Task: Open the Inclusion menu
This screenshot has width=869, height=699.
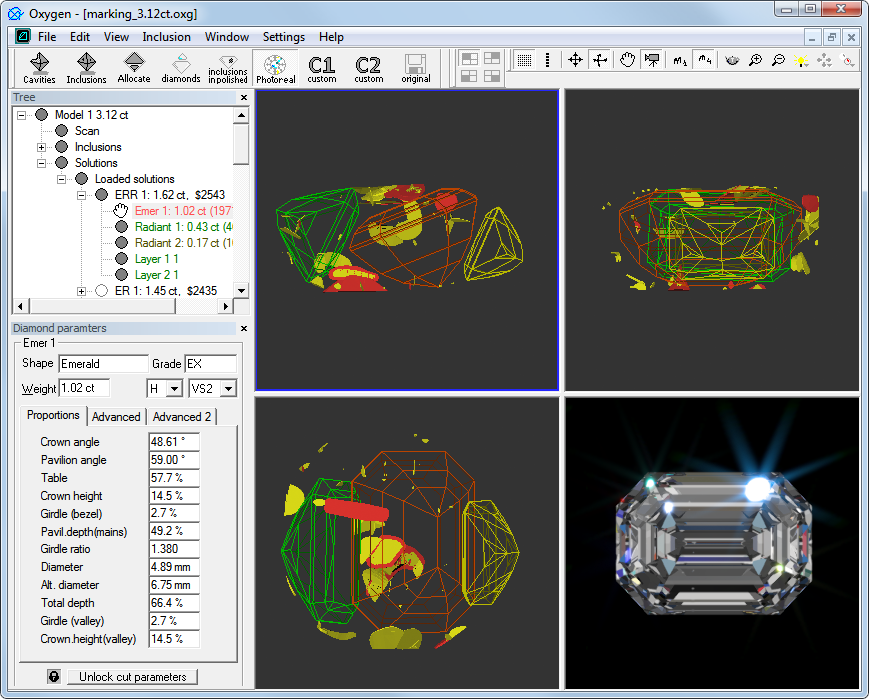Action: (x=166, y=37)
